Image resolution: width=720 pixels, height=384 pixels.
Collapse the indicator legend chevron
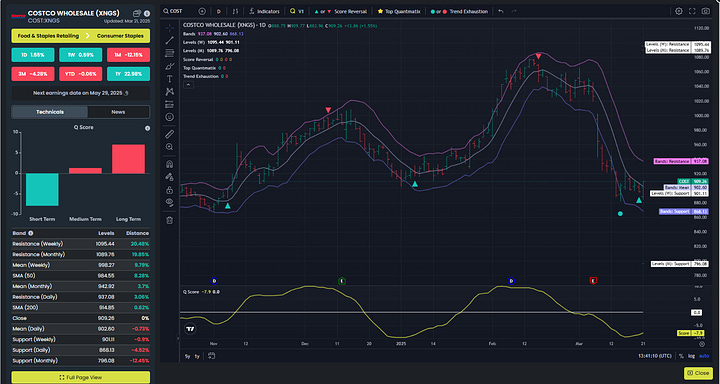pos(187,85)
